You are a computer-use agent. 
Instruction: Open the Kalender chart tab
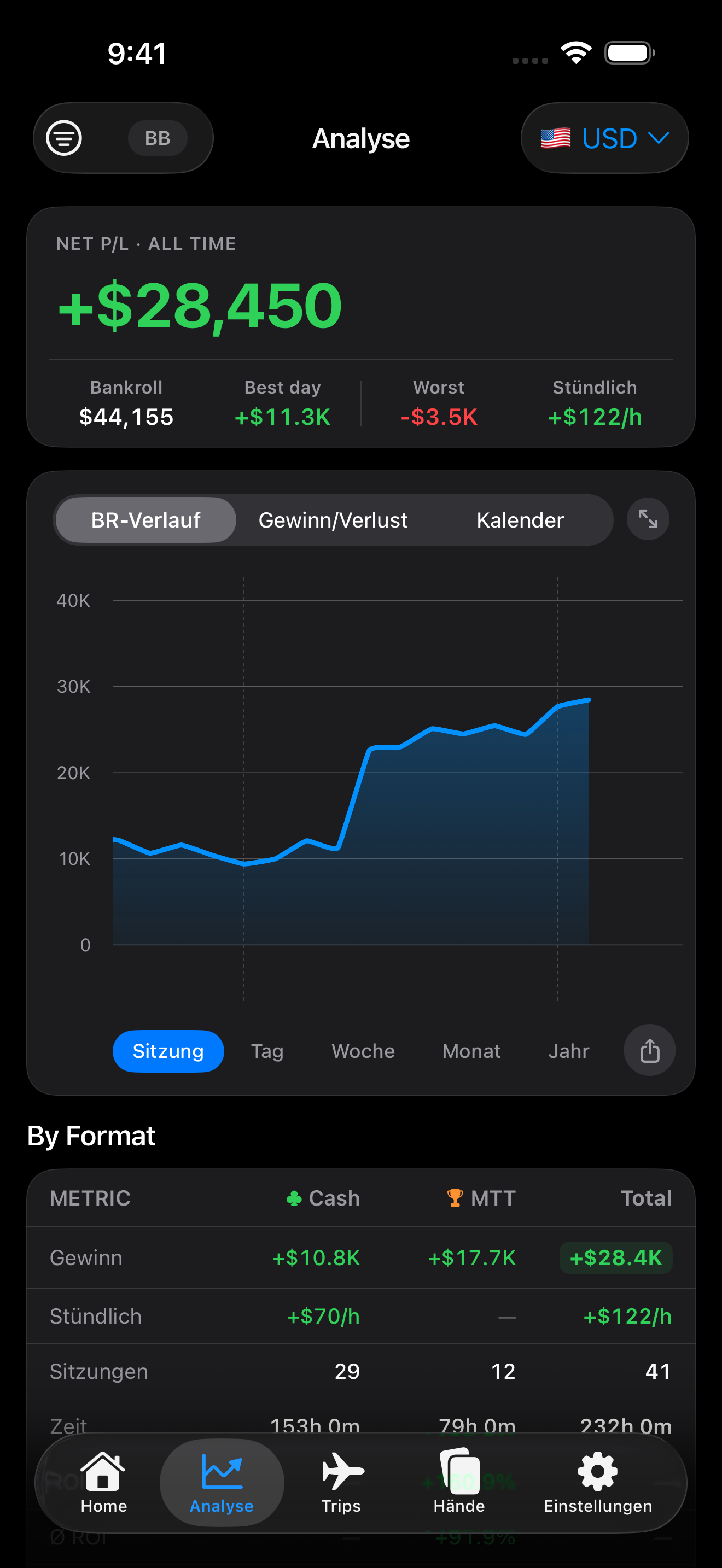(x=520, y=520)
